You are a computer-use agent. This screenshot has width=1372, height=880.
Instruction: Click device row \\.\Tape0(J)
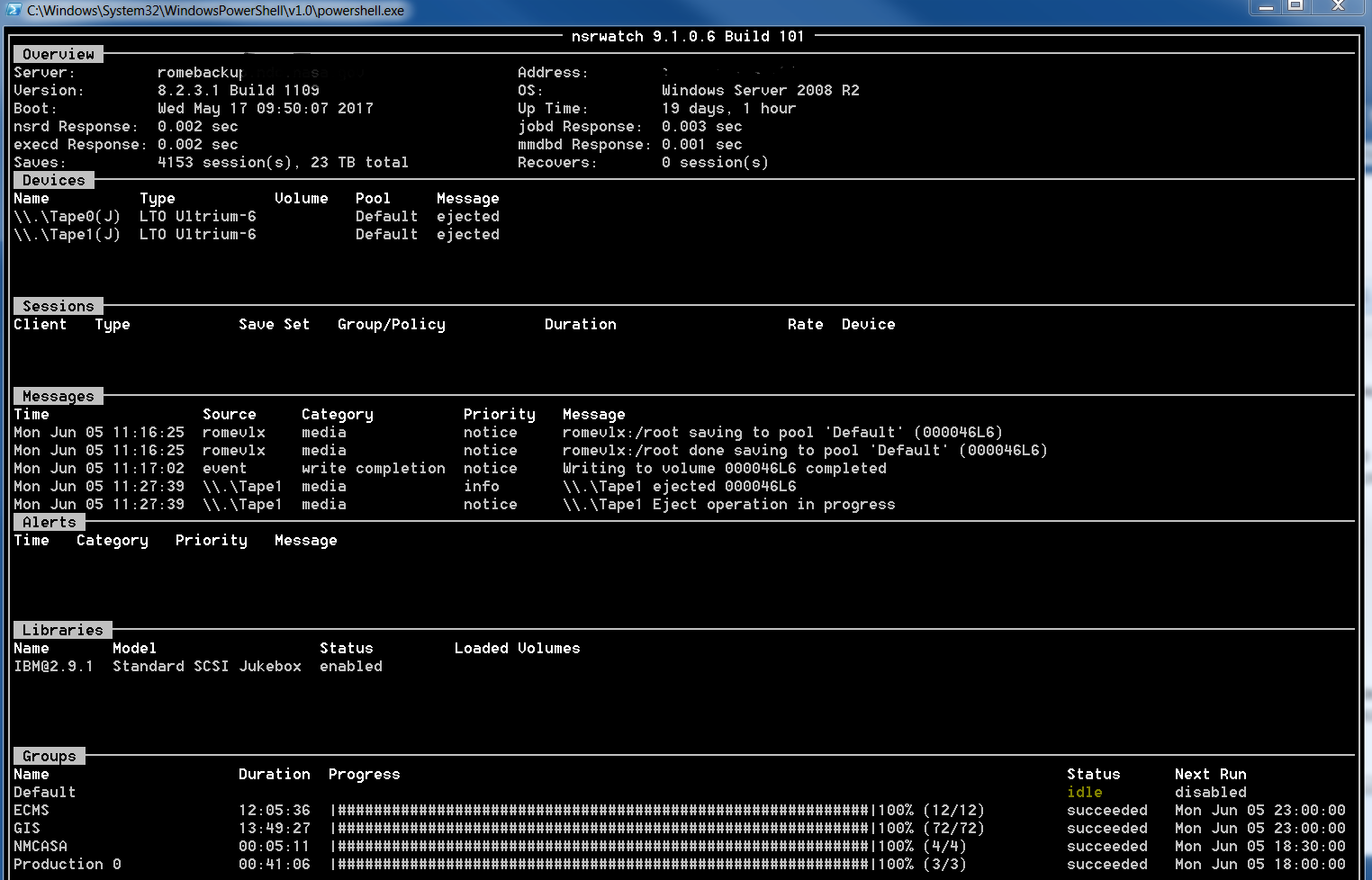pyautogui.click(x=257, y=216)
